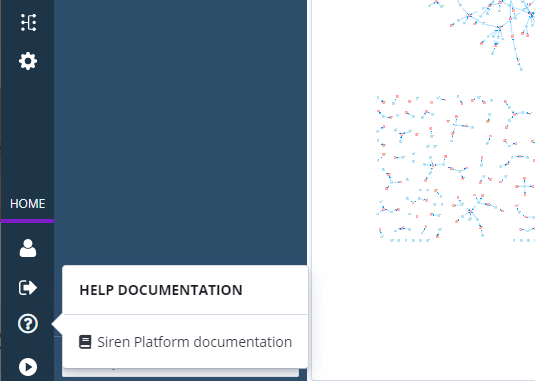Select the HOME tab in the sidebar

(x=28, y=204)
